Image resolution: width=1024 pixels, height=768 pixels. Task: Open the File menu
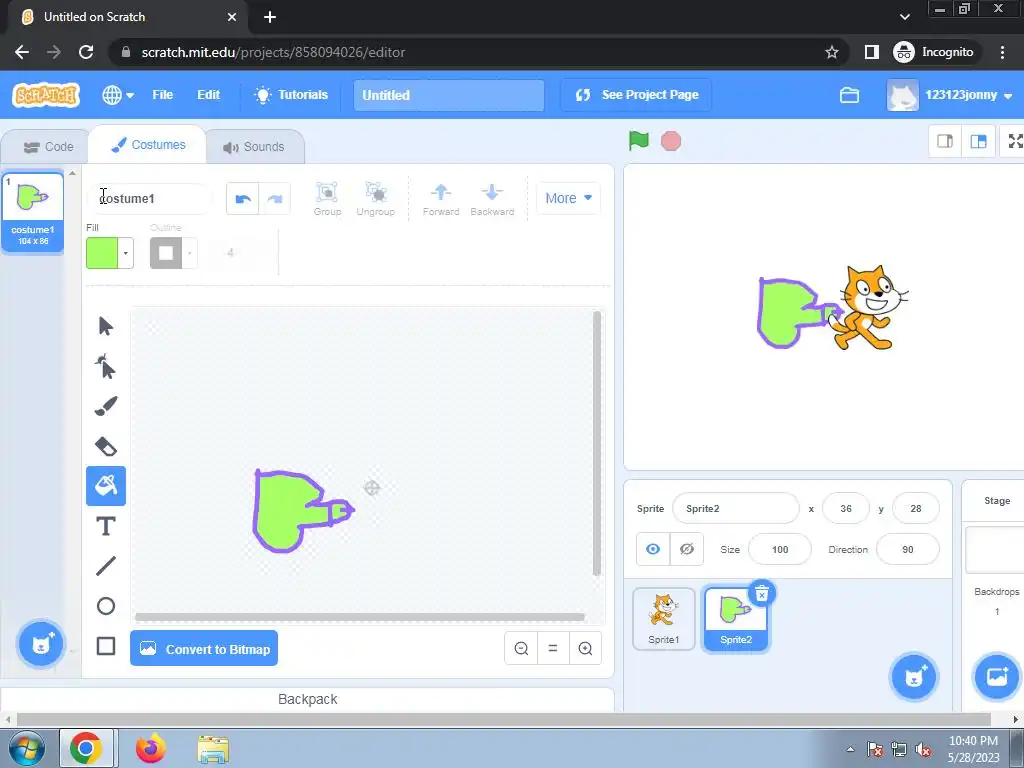[163, 95]
